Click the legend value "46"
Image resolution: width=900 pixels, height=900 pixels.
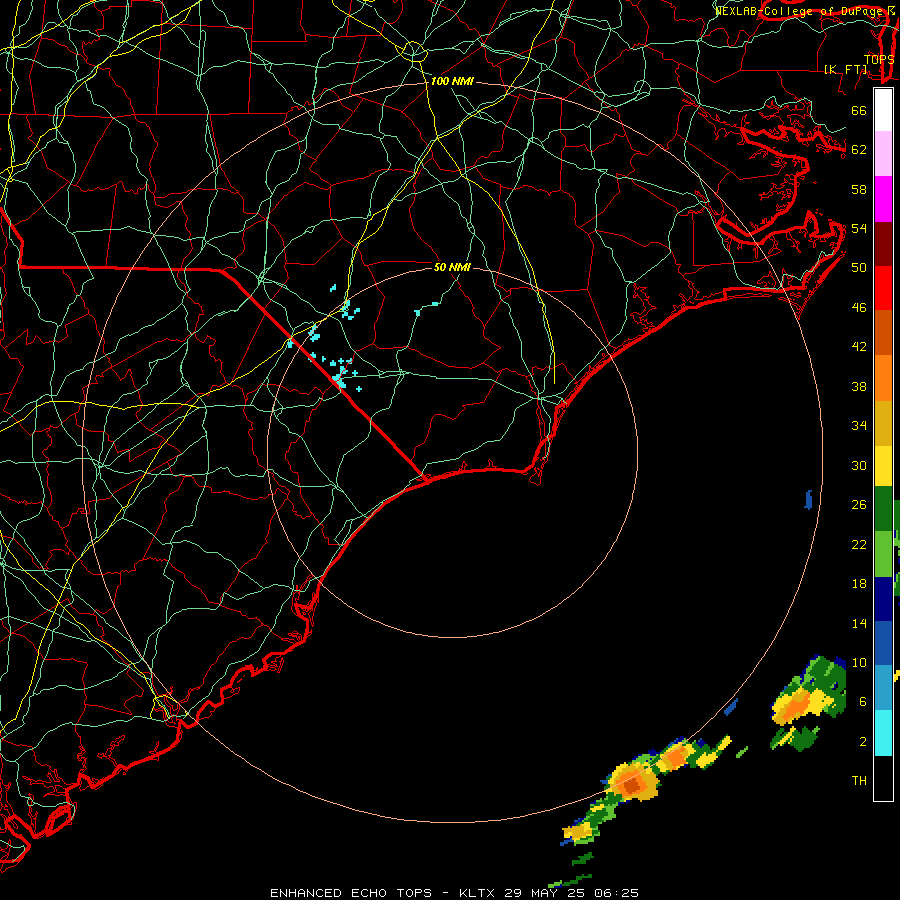(x=859, y=308)
